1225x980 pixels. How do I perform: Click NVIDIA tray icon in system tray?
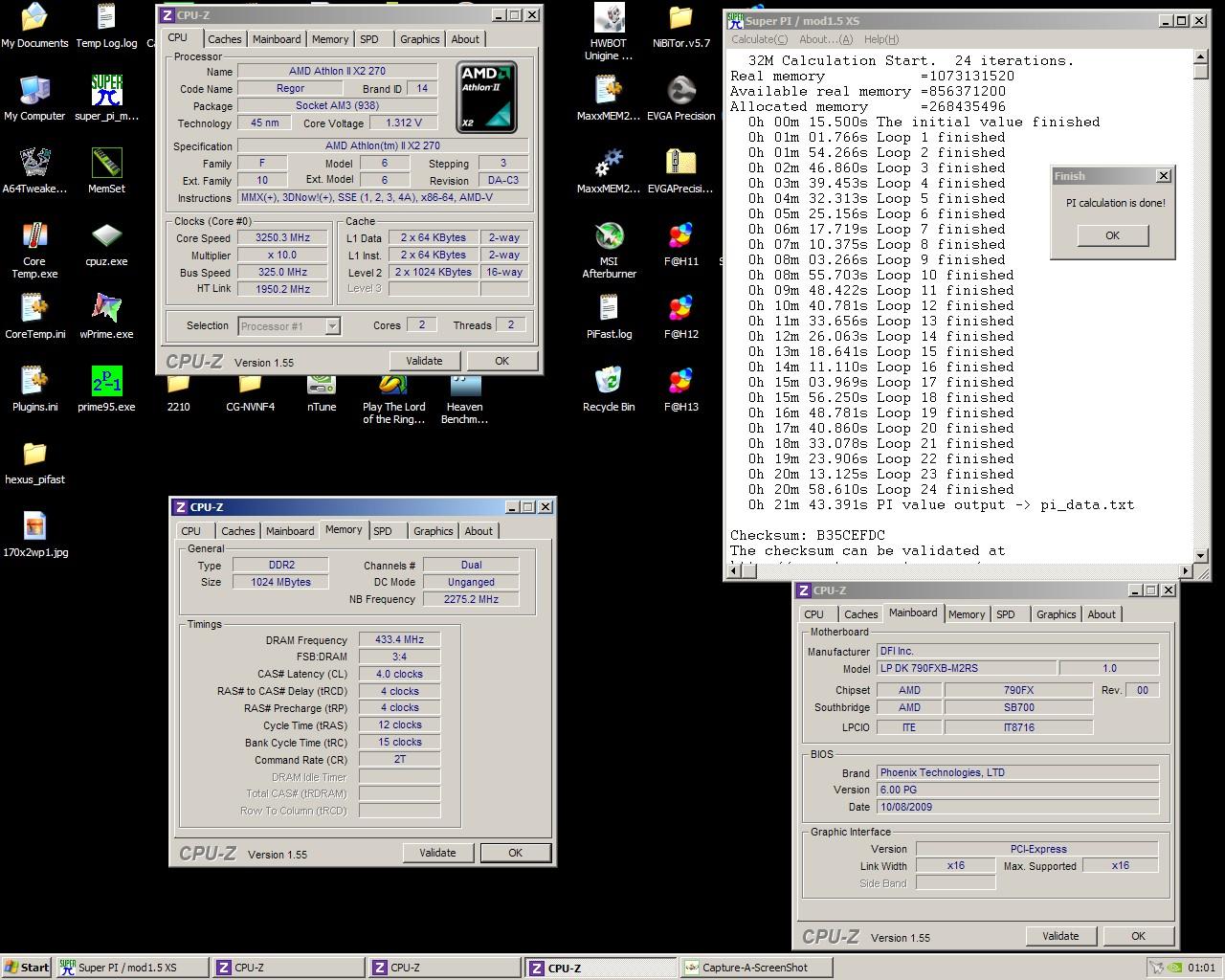click(x=1175, y=968)
